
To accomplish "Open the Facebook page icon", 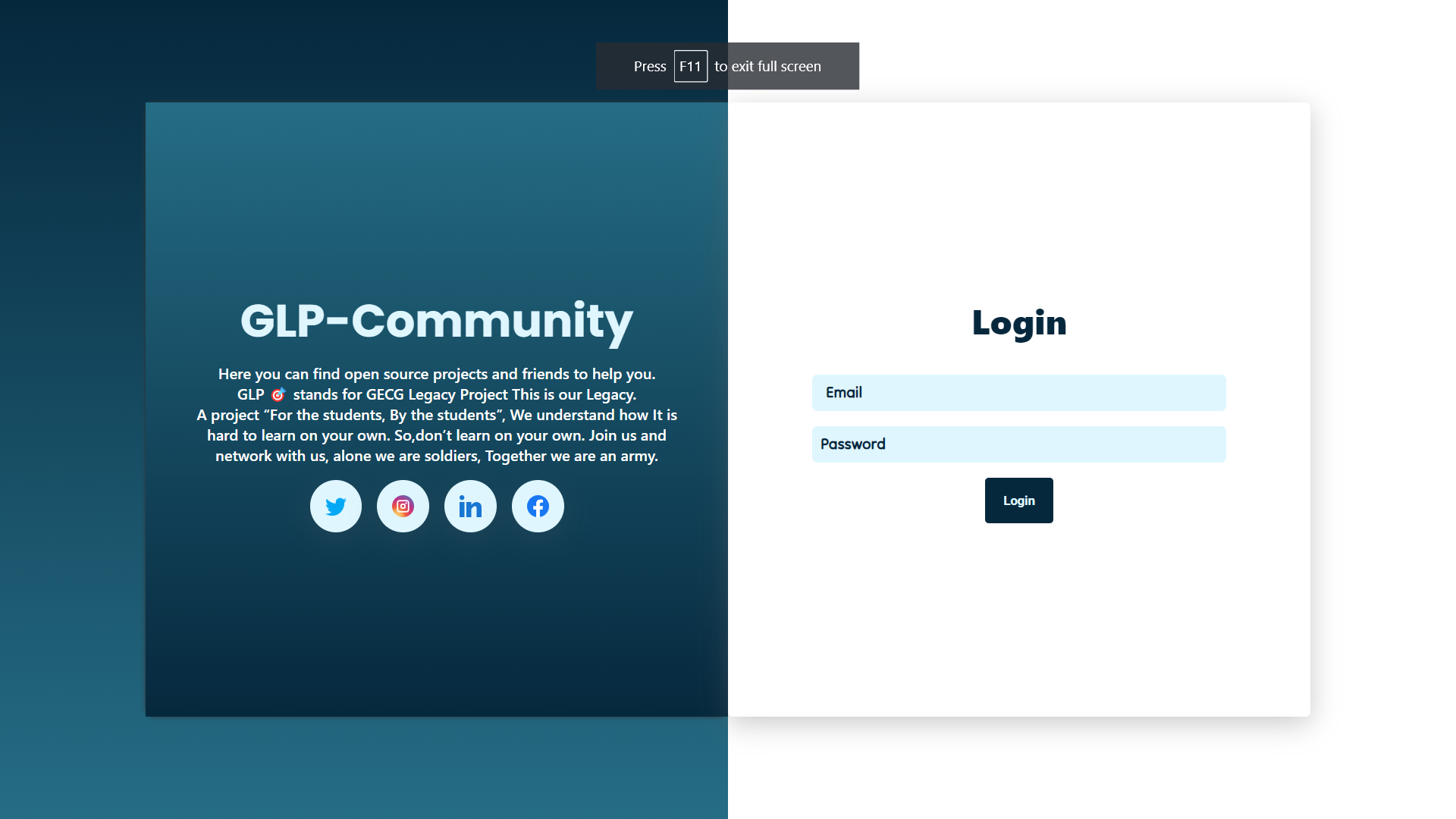I will point(538,507).
